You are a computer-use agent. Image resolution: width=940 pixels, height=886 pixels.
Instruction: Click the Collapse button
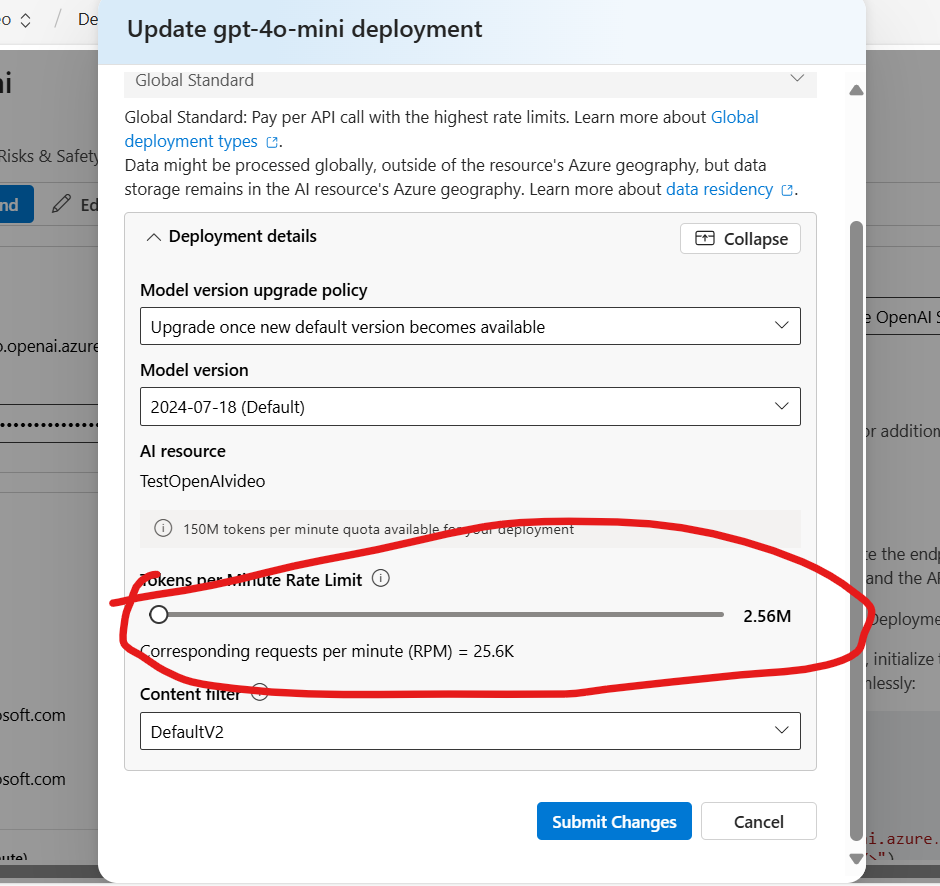(740, 239)
